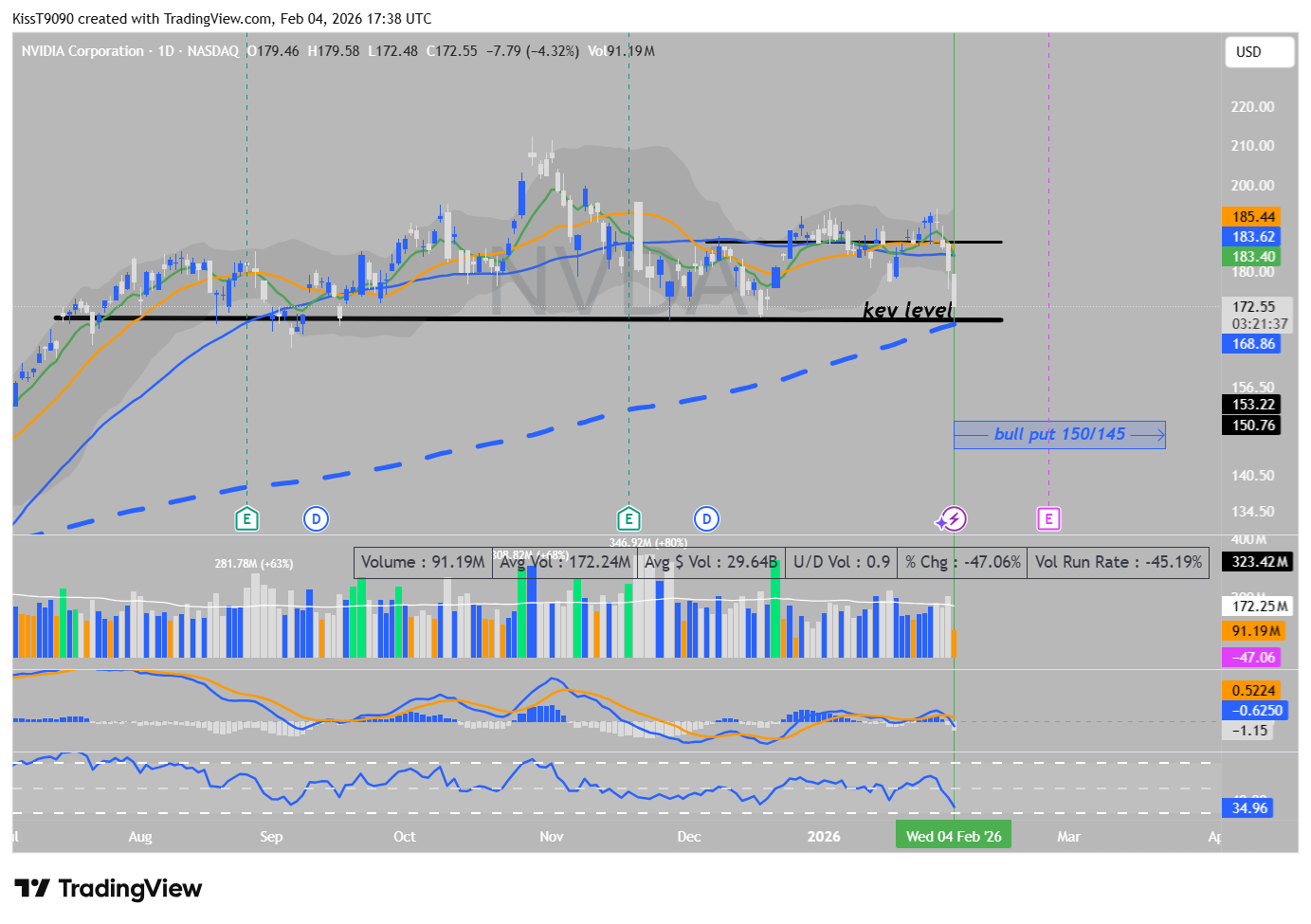Open the USD currency selector
The height and width of the screenshot is (924, 1311).
click(1259, 52)
